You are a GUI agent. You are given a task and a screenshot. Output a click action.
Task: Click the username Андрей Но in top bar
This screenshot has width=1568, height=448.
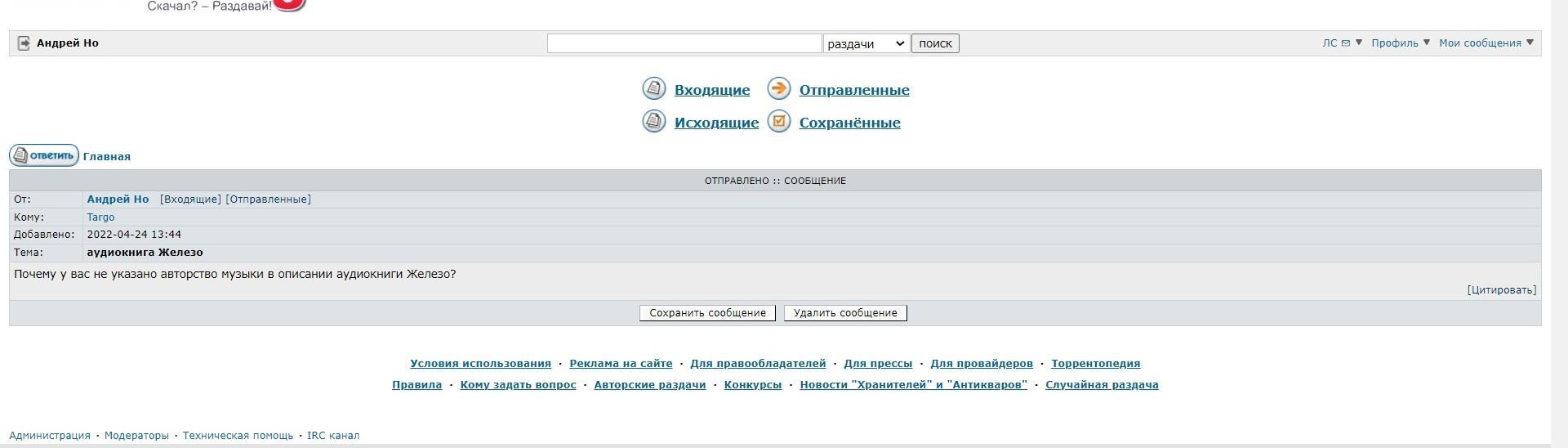coord(68,43)
